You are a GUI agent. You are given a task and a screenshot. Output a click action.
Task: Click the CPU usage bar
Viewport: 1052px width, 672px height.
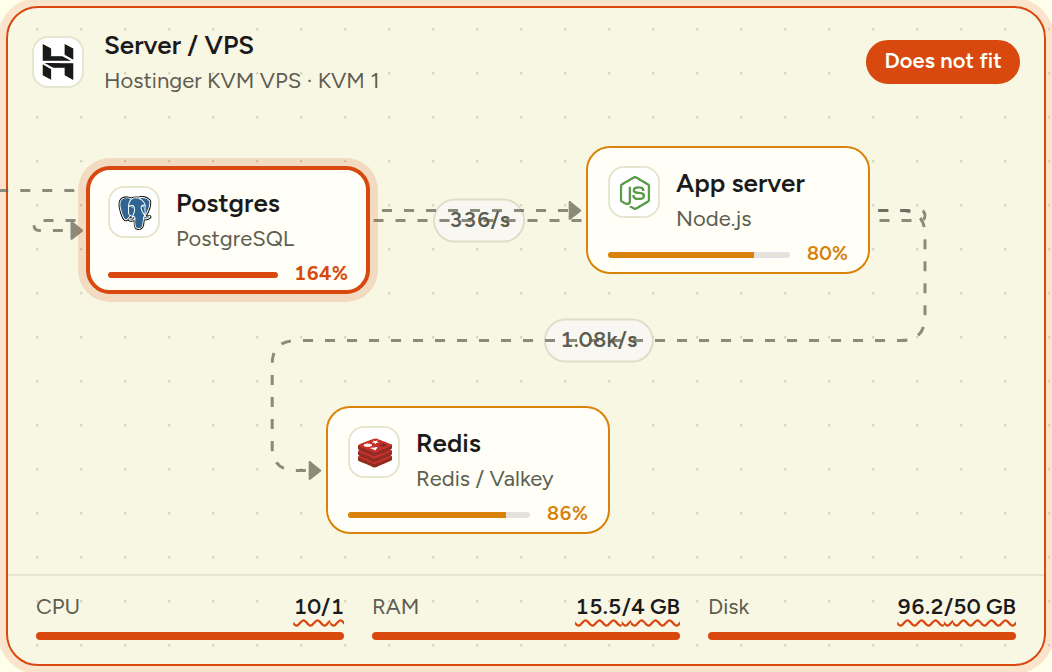[x=190, y=636]
